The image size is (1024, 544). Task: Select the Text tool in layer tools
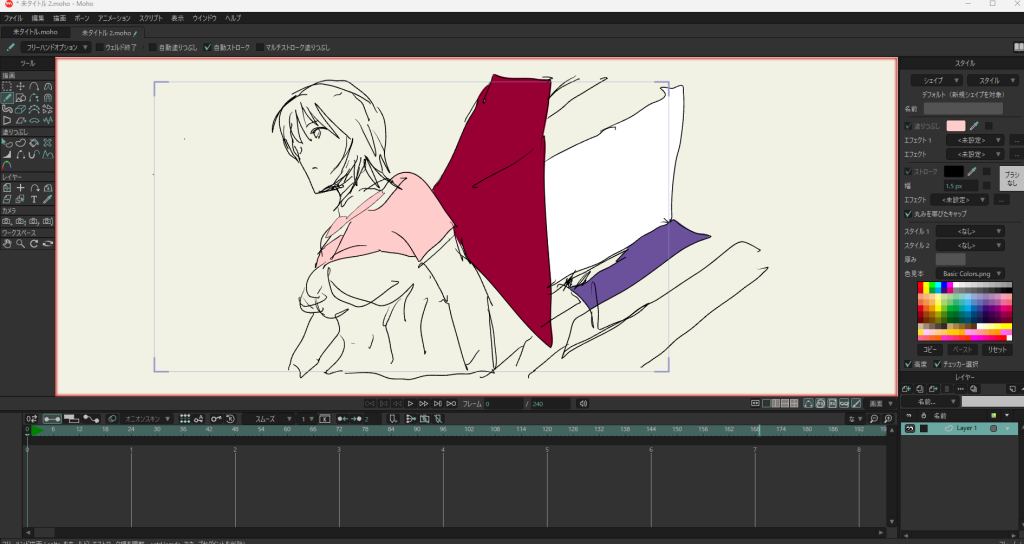click(x=34, y=199)
